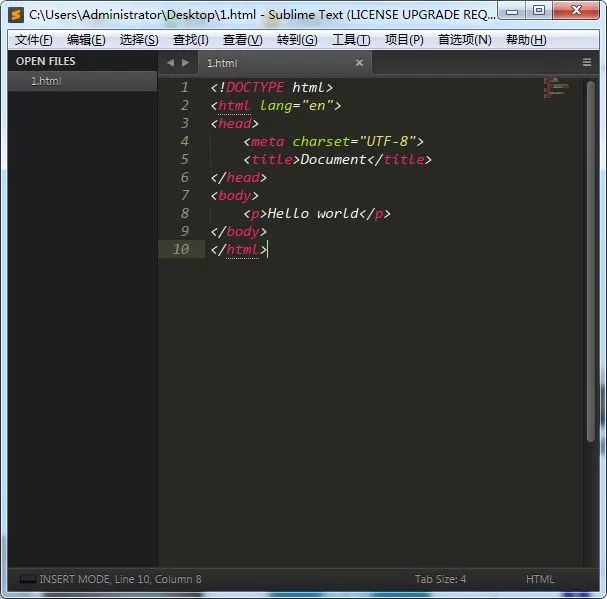Go to previous tab with left arrow
Viewport: 607px width, 599px height.
(x=170, y=62)
